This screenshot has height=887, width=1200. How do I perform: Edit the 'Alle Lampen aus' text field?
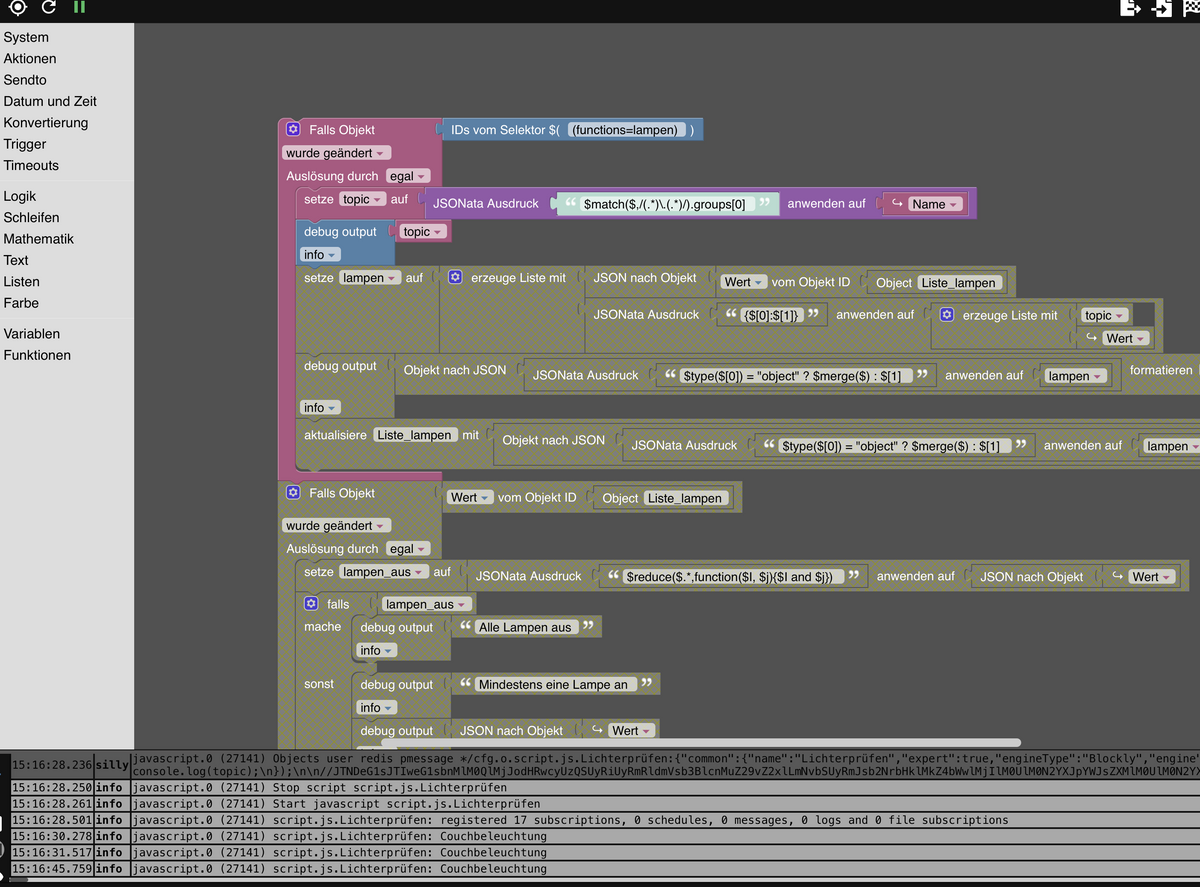coord(524,627)
